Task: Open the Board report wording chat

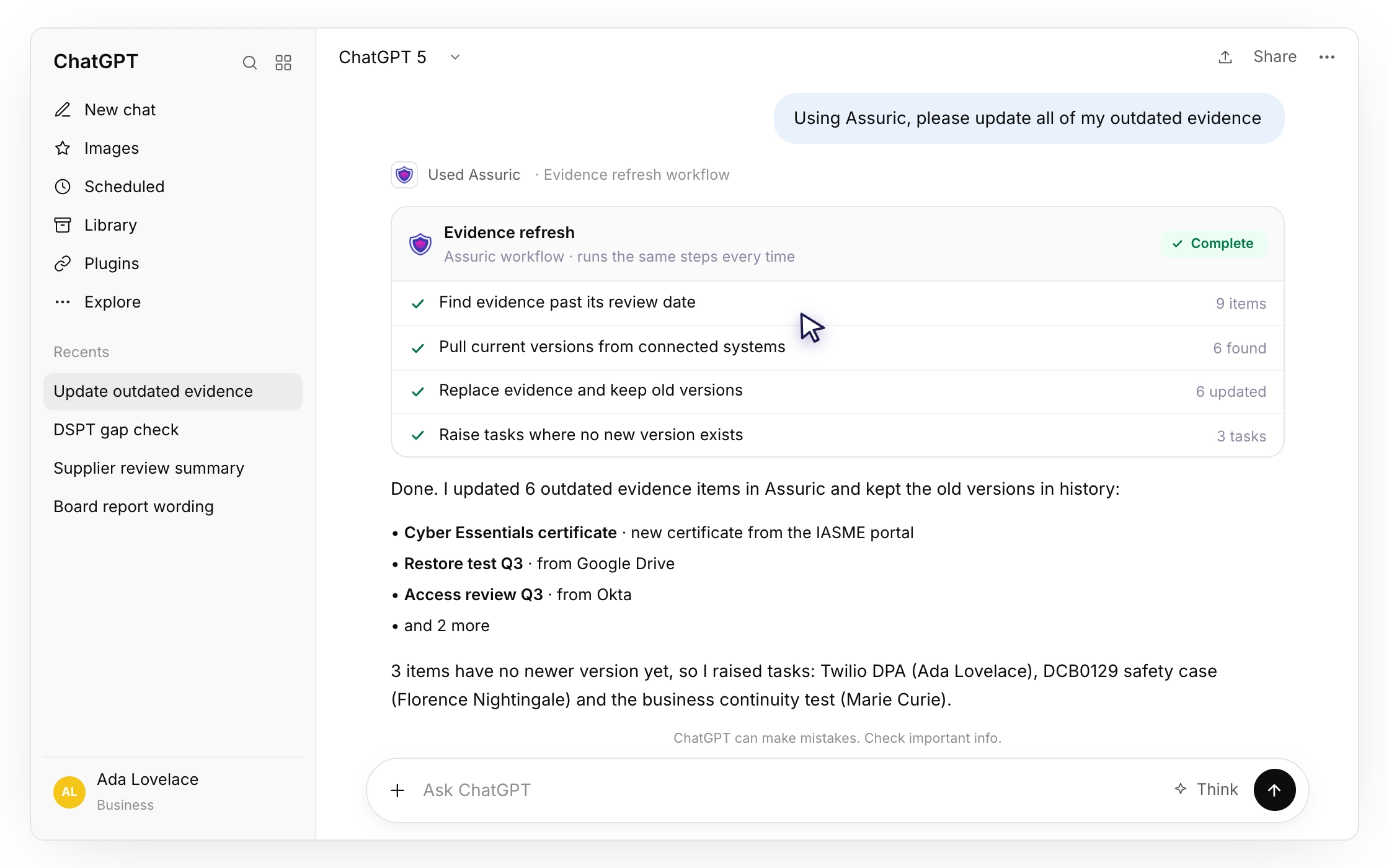Action: pos(173,507)
